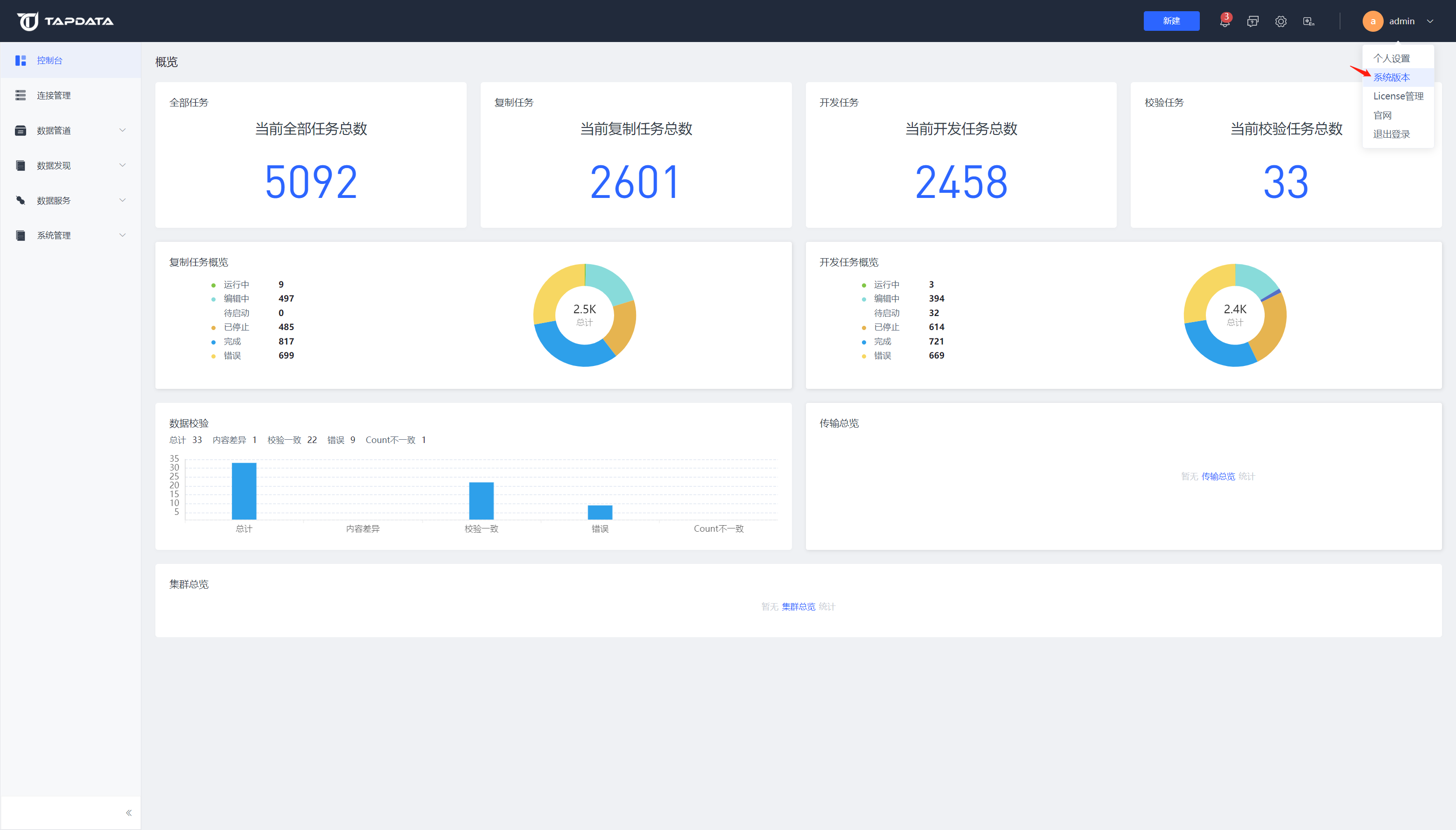Click the help document icon in header
The image size is (1456, 830).
tap(1253, 21)
